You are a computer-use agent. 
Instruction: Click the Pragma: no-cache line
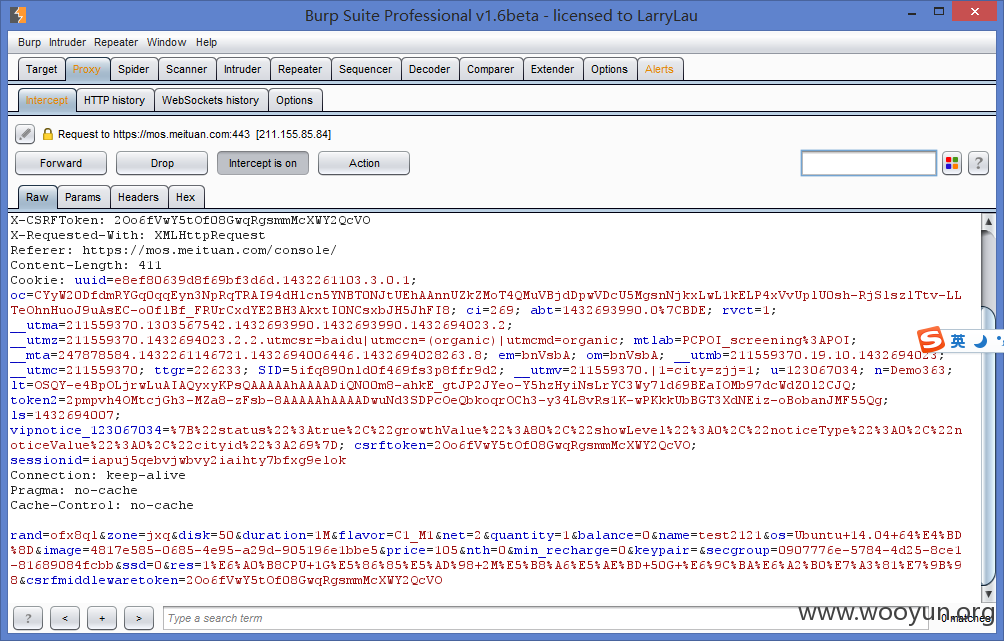pos(74,491)
